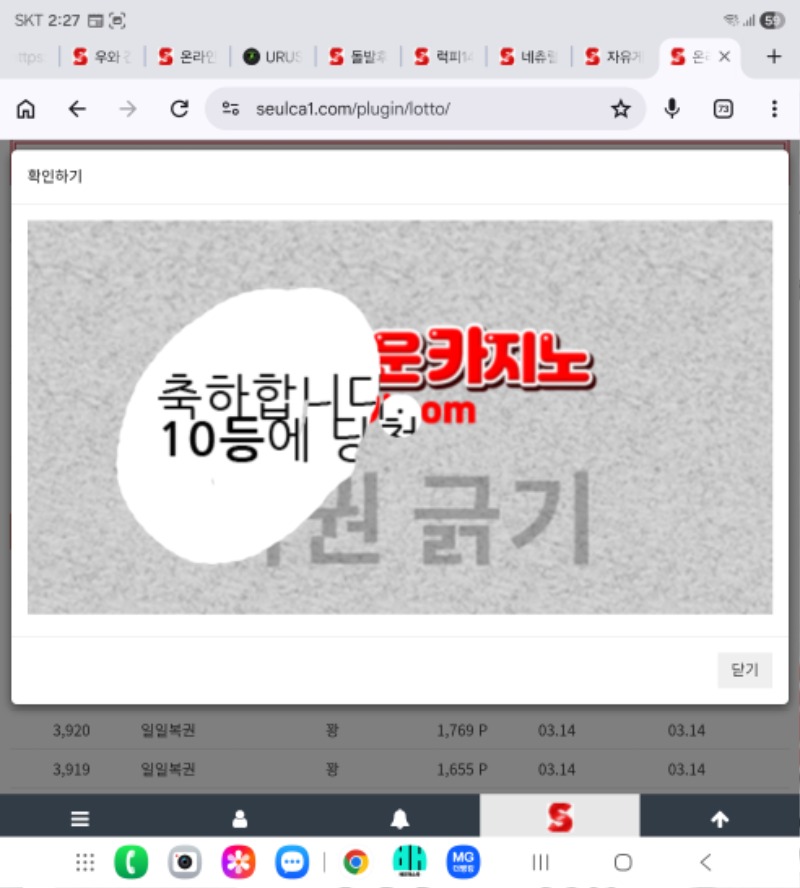This screenshot has height=888, width=800.
Task: Bookmark this page with the star
Action: pyautogui.click(x=621, y=109)
